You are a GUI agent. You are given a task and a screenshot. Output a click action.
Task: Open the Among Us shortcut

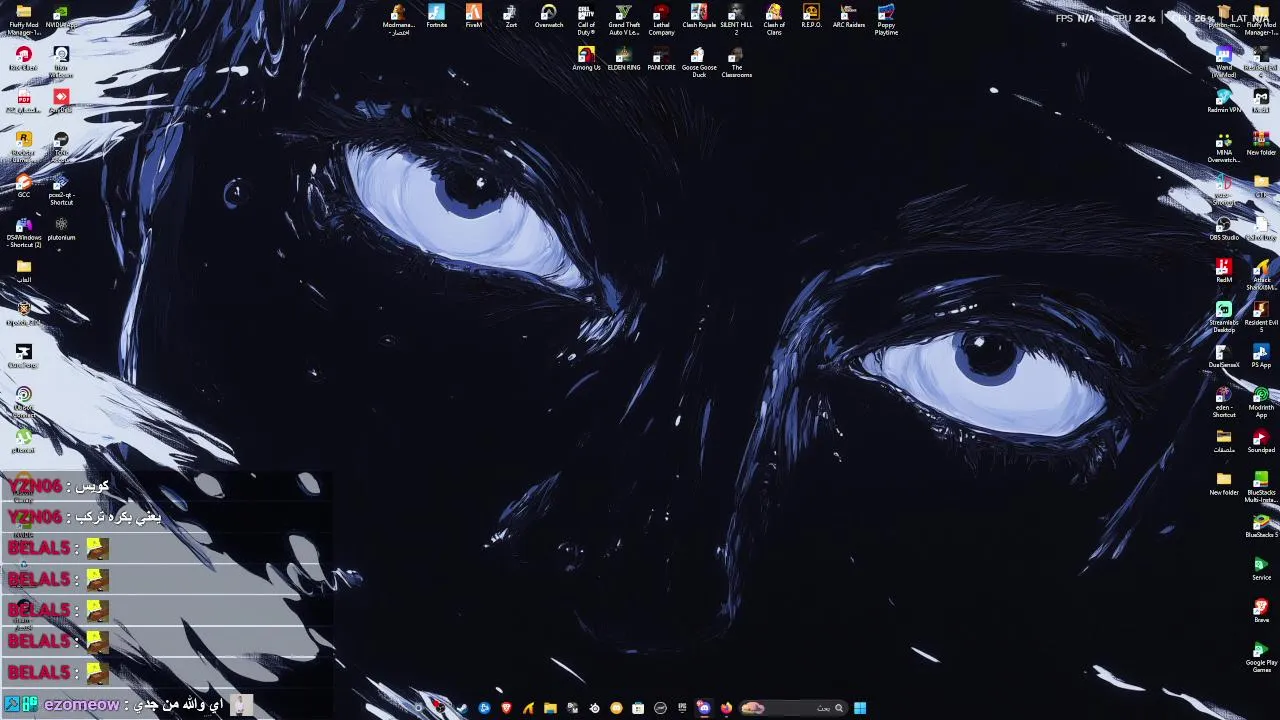(586, 59)
